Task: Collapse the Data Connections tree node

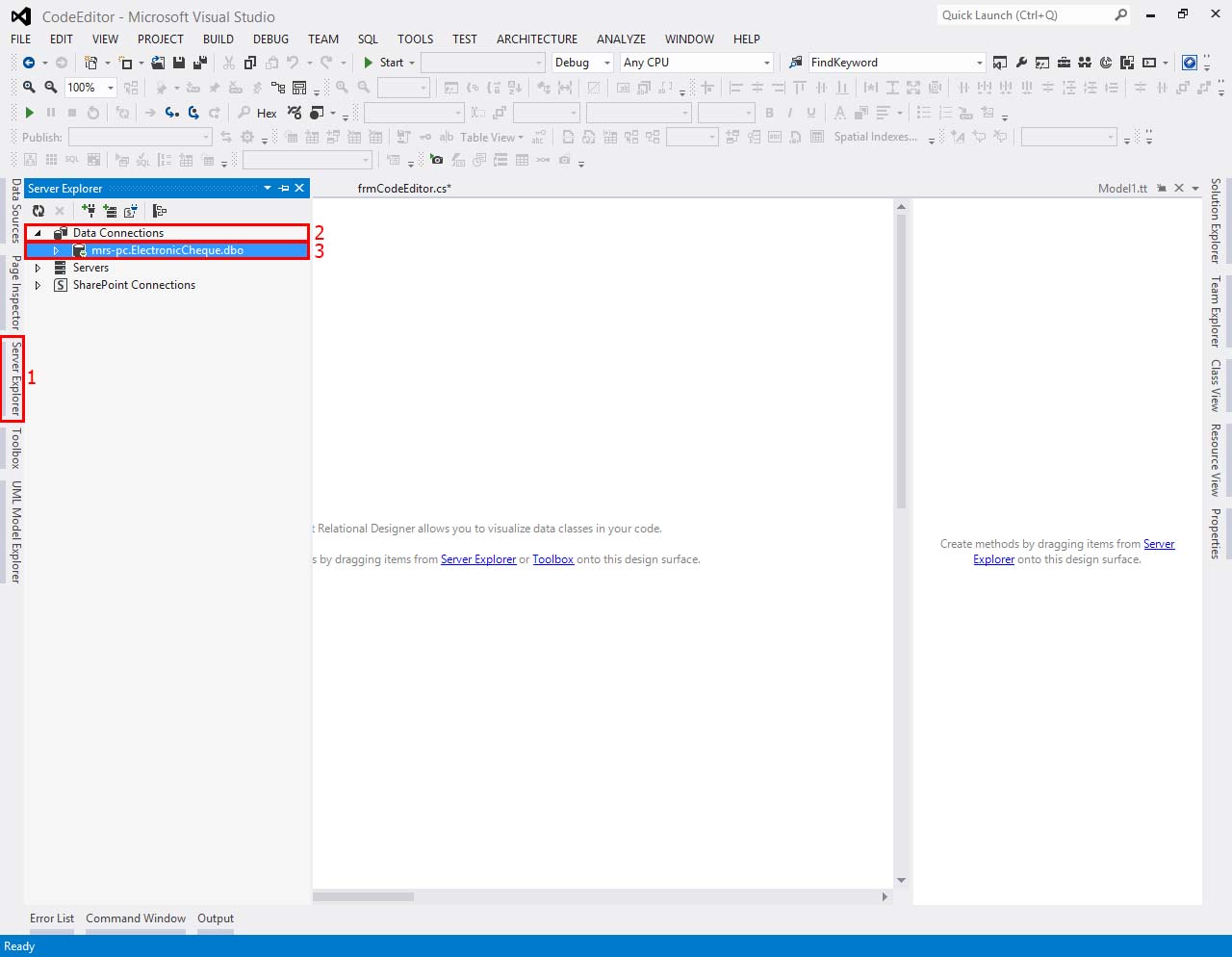Action: 38,233
